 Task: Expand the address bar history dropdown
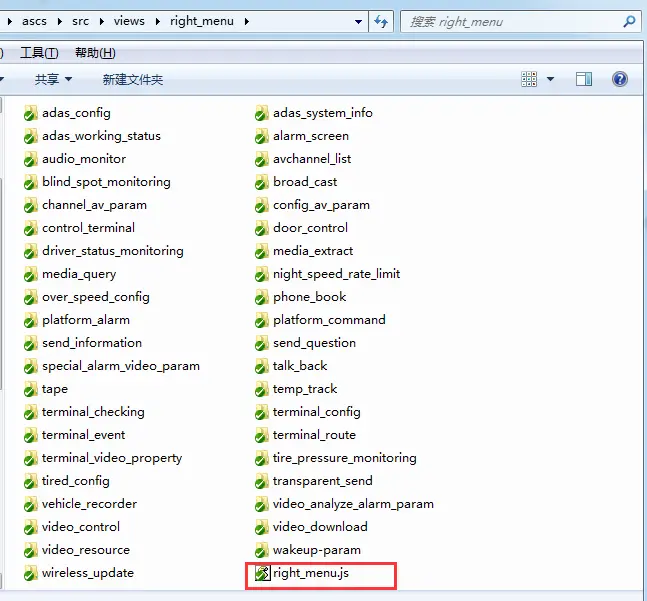click(x=358, y=21)
